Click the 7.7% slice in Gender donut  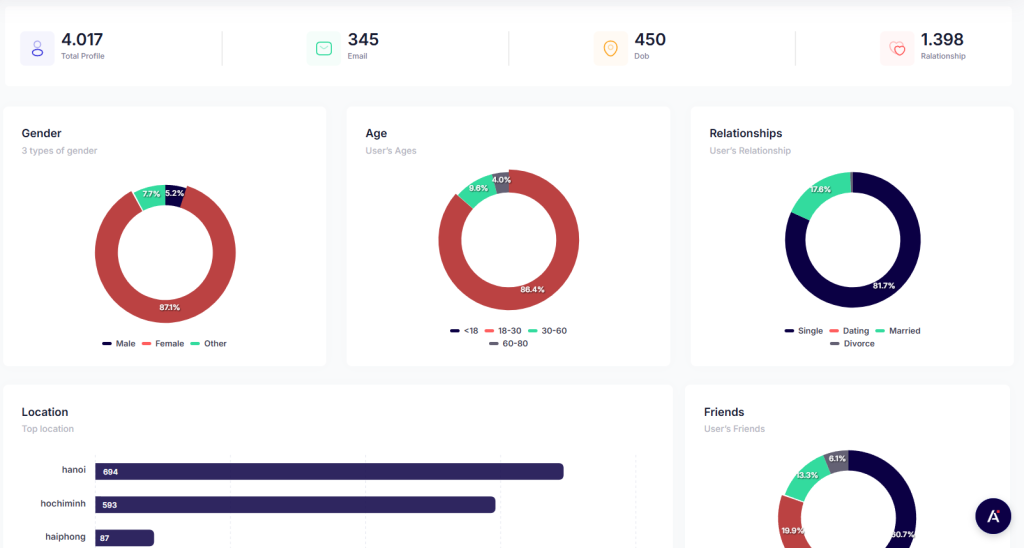tap(151, 195)
